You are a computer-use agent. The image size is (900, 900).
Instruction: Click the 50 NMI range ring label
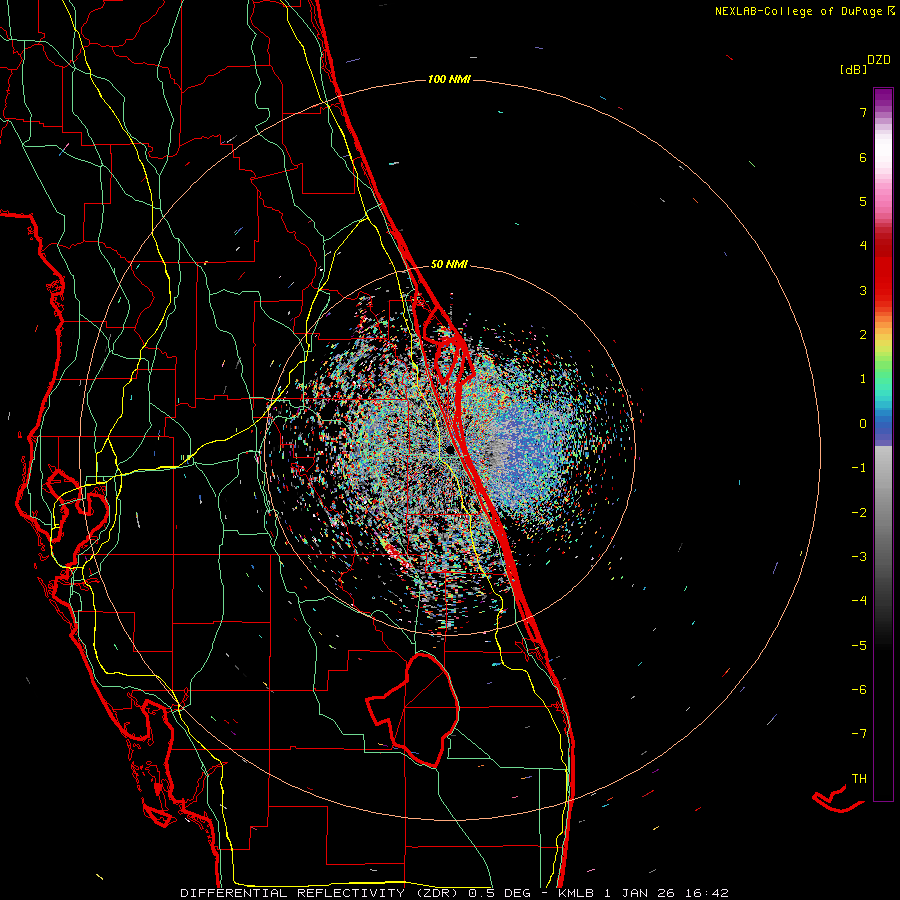(449, 265)
